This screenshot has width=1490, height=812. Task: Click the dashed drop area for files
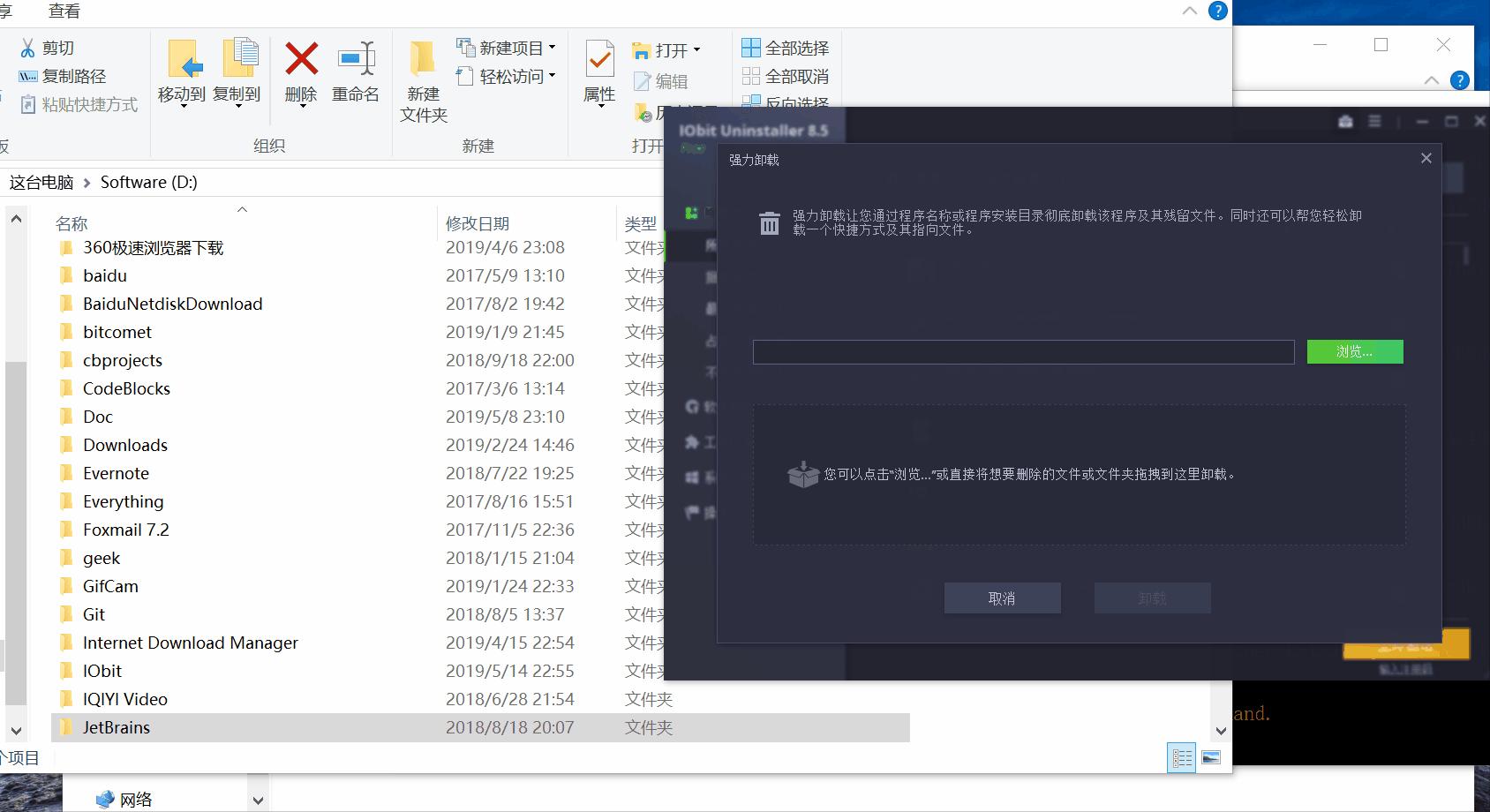(x=1080, y=475)
